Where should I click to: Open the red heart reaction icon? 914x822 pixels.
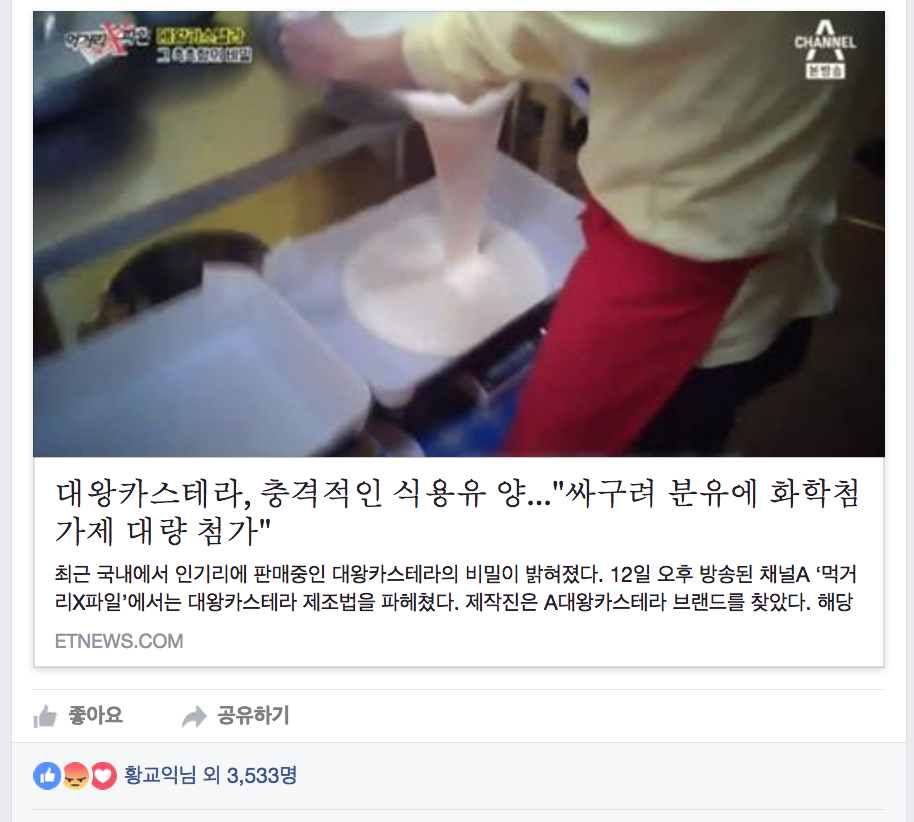[103, 776]
